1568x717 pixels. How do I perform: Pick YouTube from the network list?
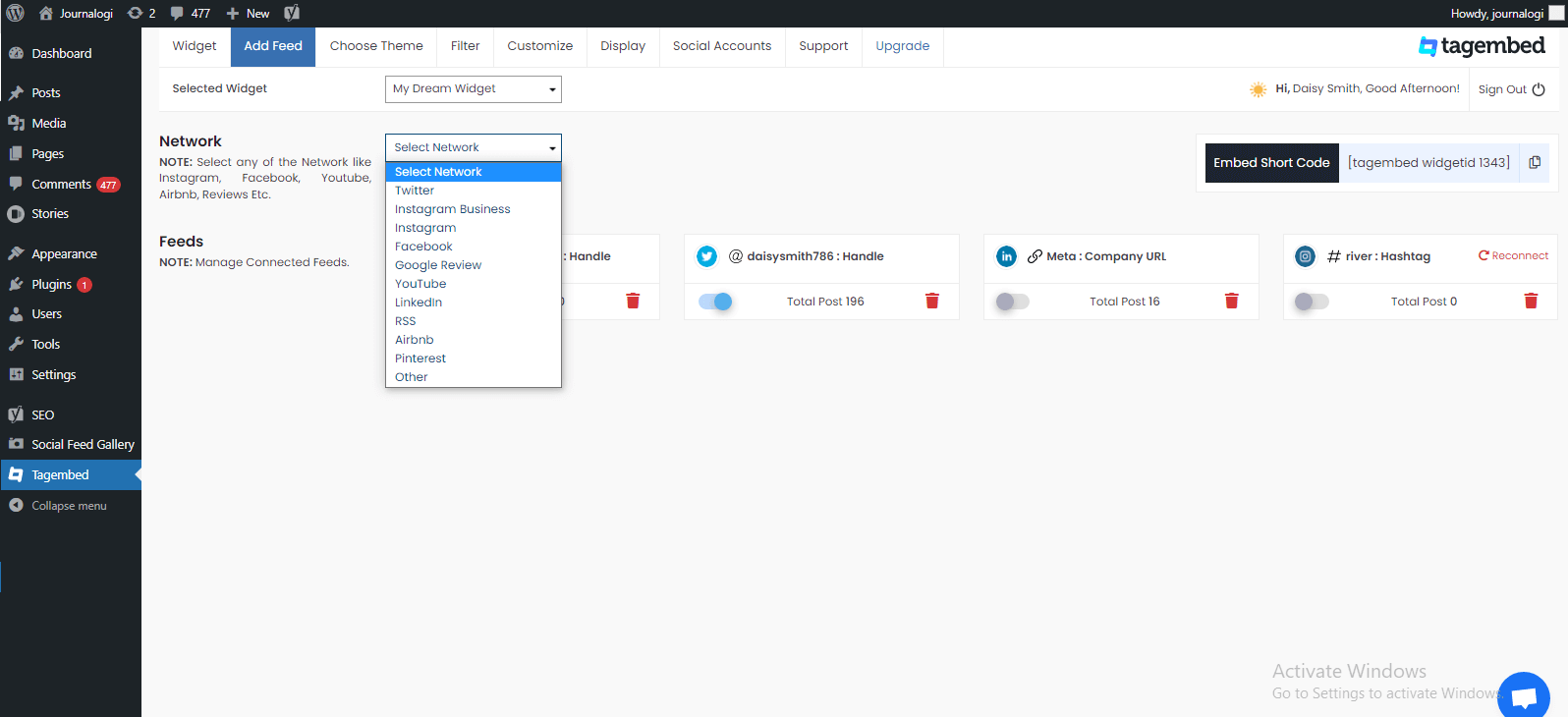coord(474,284)
